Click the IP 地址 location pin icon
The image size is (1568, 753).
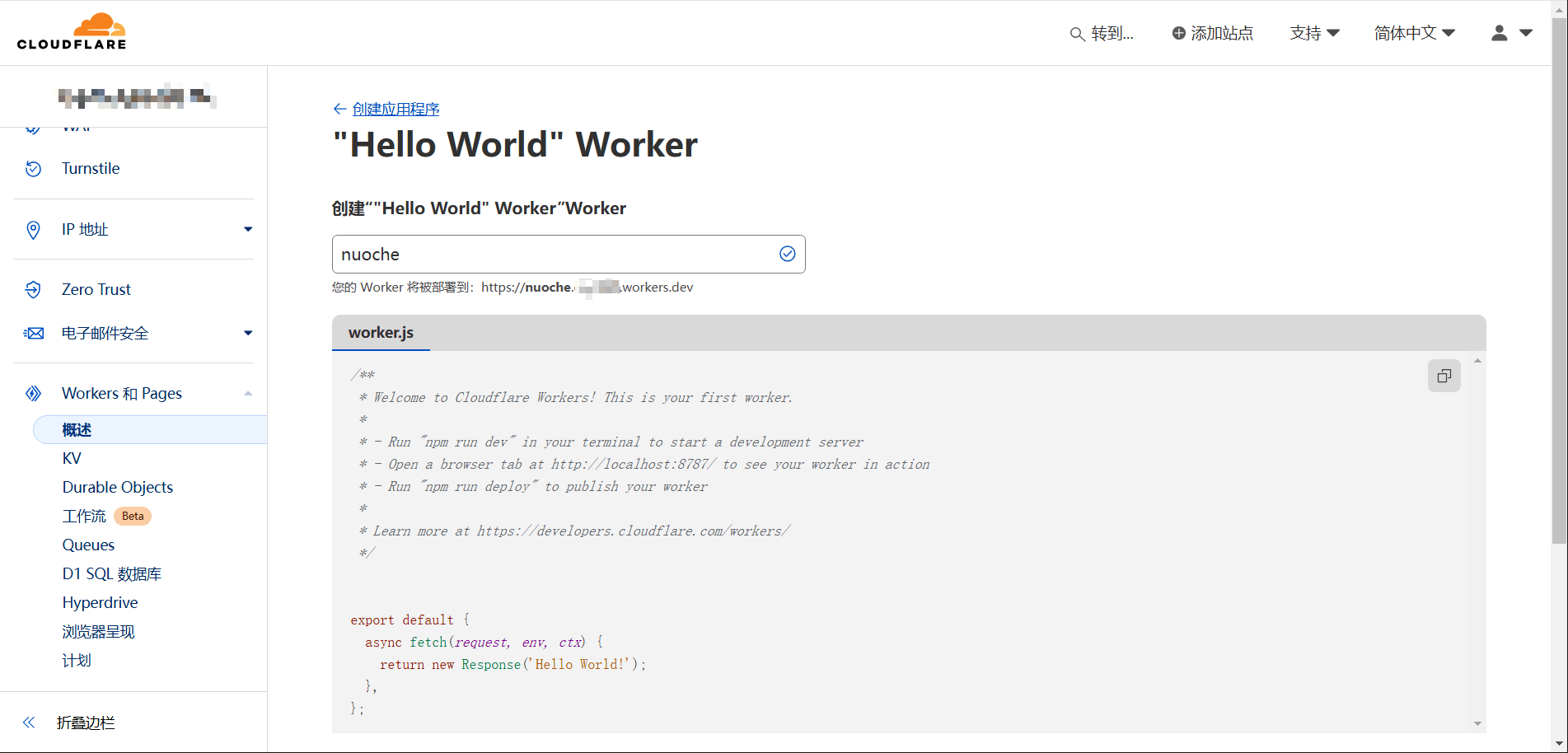[x=33, y=230]
